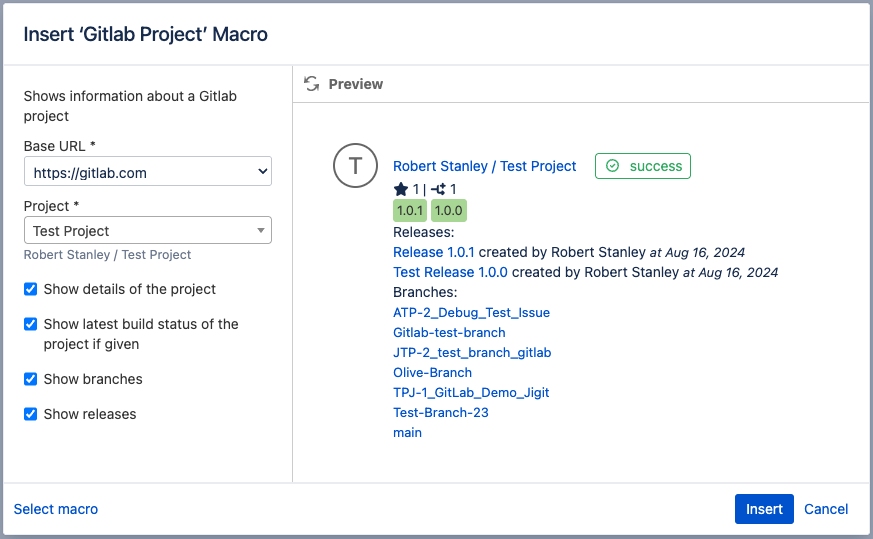Click the fork count icon
873x539 pixels.
point(438,189)
